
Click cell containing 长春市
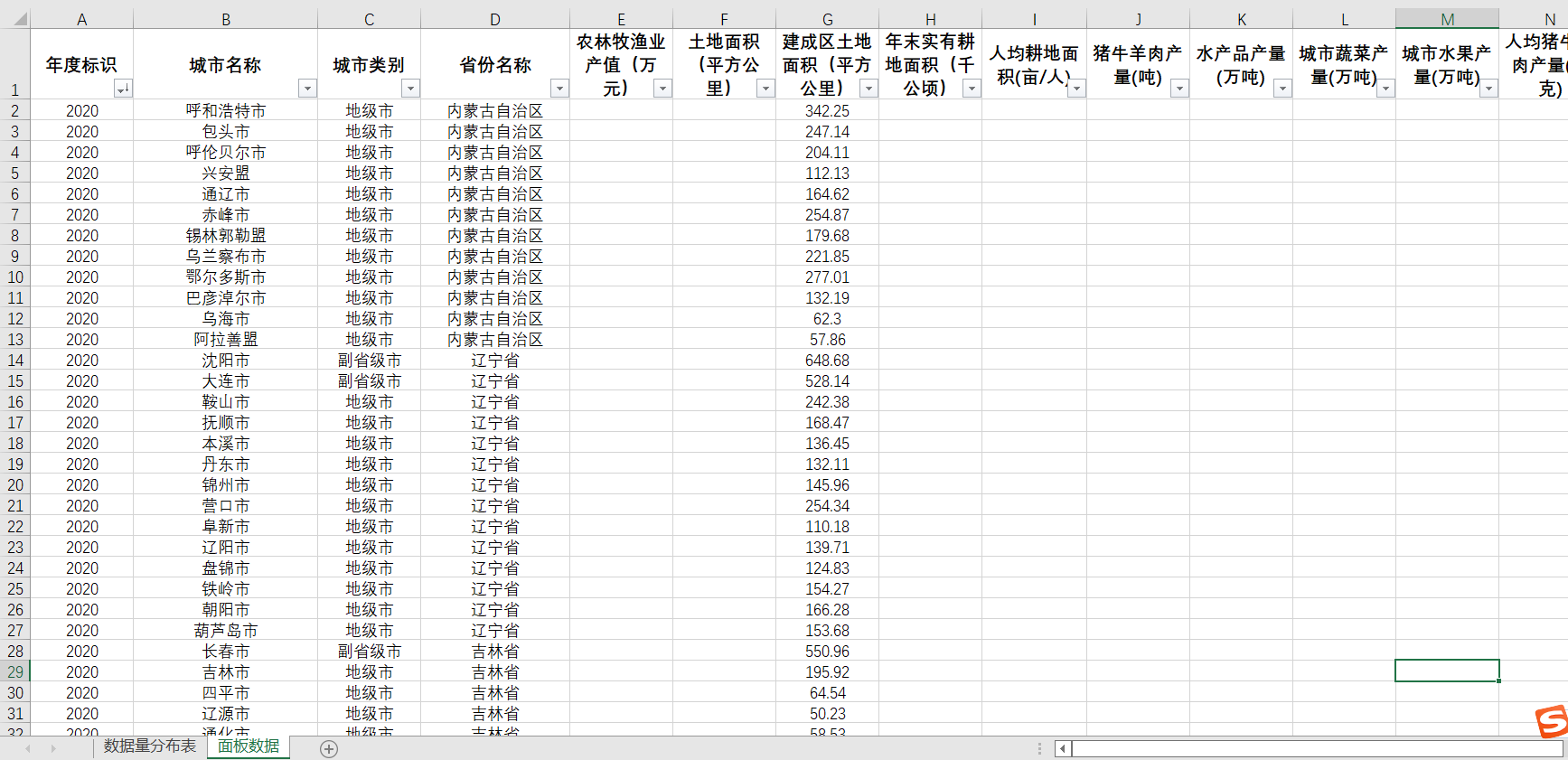(225, 652)
